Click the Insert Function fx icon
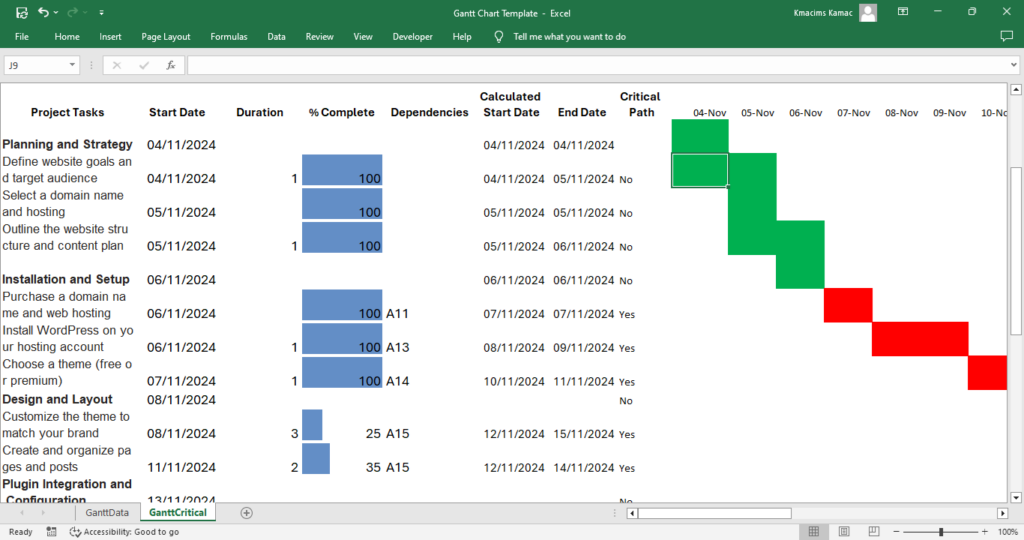Image resolution: width=1024 pixels, height=540 pixels. (x=170, y=65)
